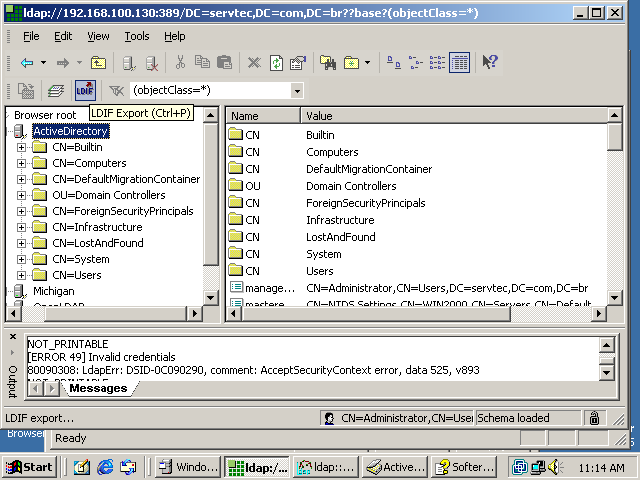This screenshot has height=480, width=640.
Task: Expand the CN=Computers tree node
Action: (21, 163)
